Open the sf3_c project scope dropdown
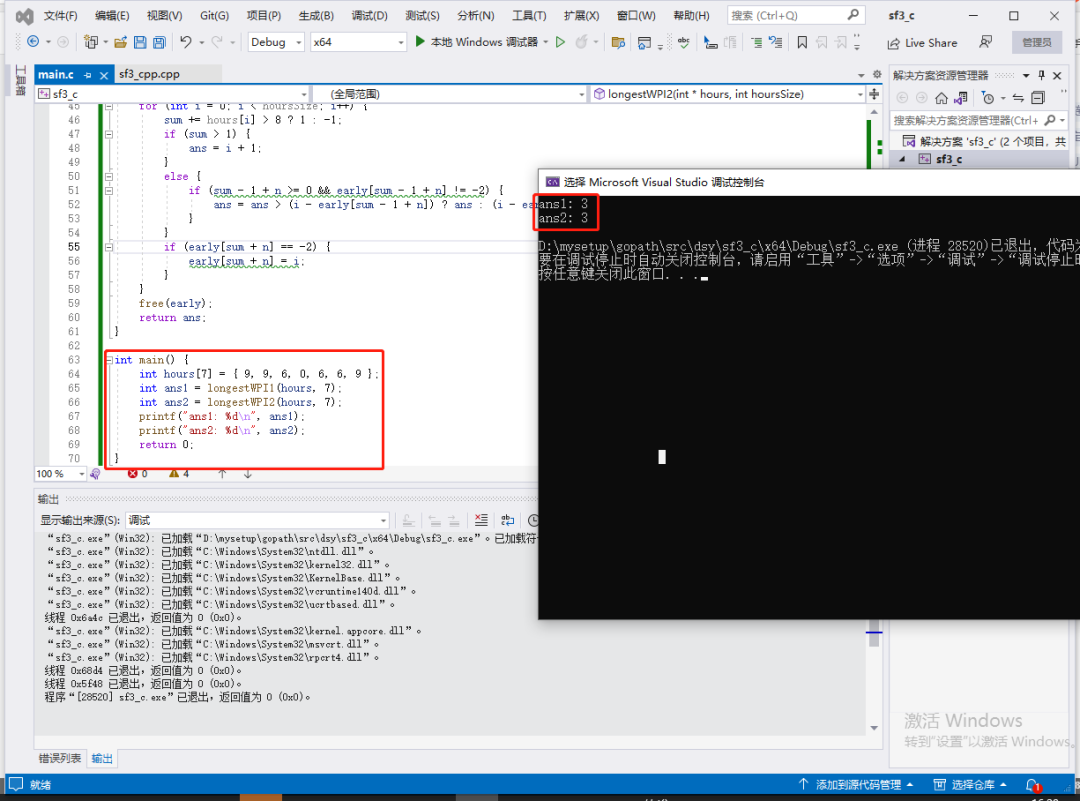1080x801 pixels. pos(172,94)
